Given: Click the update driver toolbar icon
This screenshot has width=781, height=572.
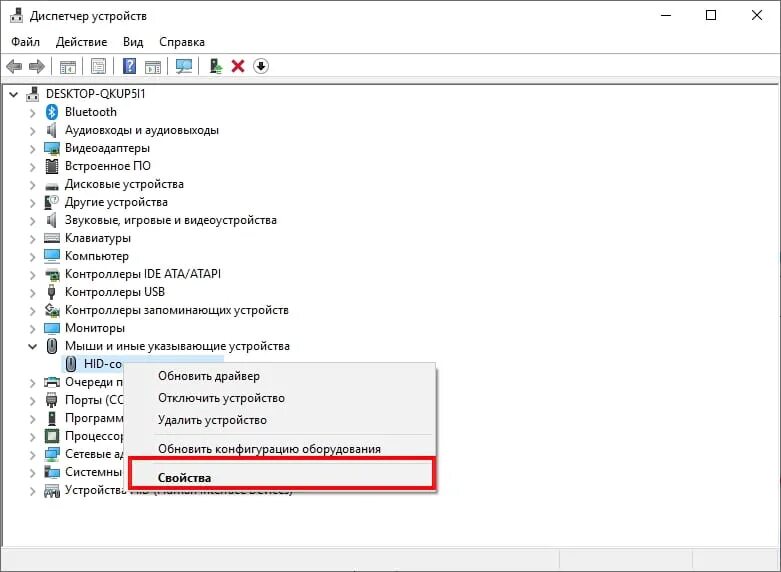Looking at the screenshot, I should click(x=215, y=66).
